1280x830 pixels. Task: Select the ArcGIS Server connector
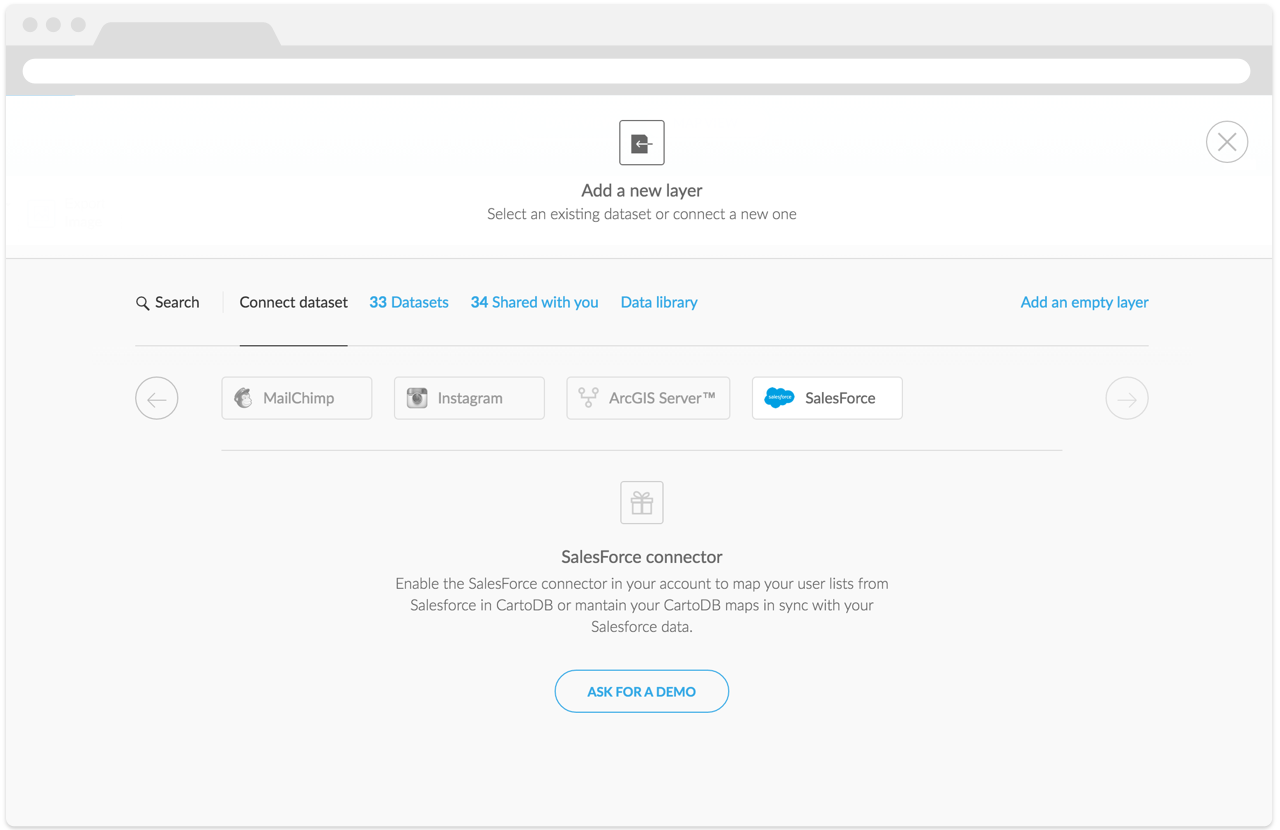coord(648,398)
